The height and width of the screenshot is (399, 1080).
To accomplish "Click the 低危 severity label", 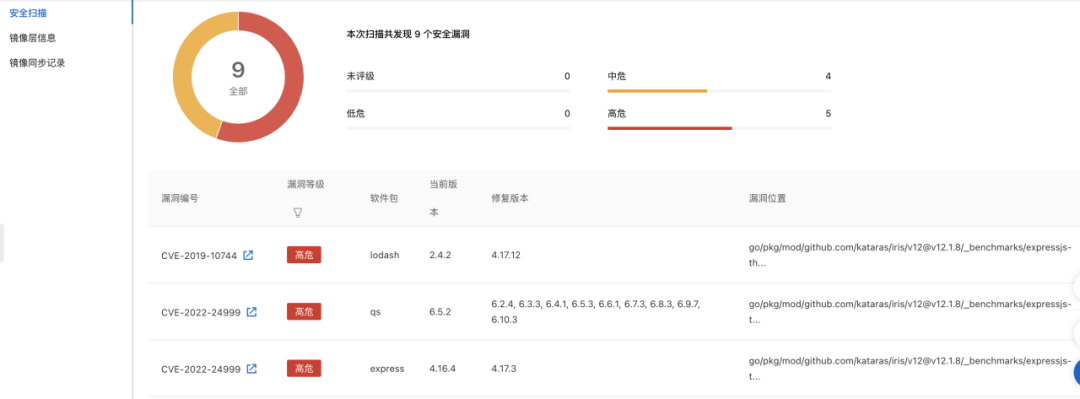I will coord(355,113).
